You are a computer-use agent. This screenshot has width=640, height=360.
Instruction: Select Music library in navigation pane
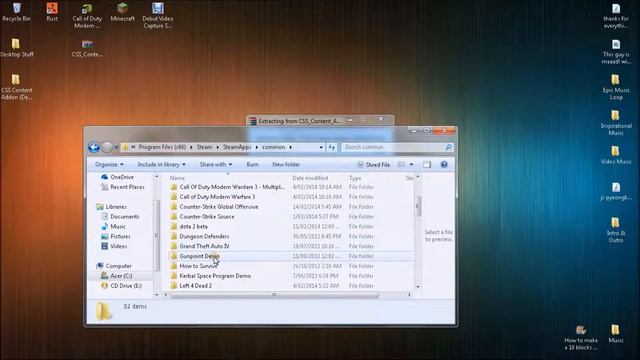[x=113, y=227]
